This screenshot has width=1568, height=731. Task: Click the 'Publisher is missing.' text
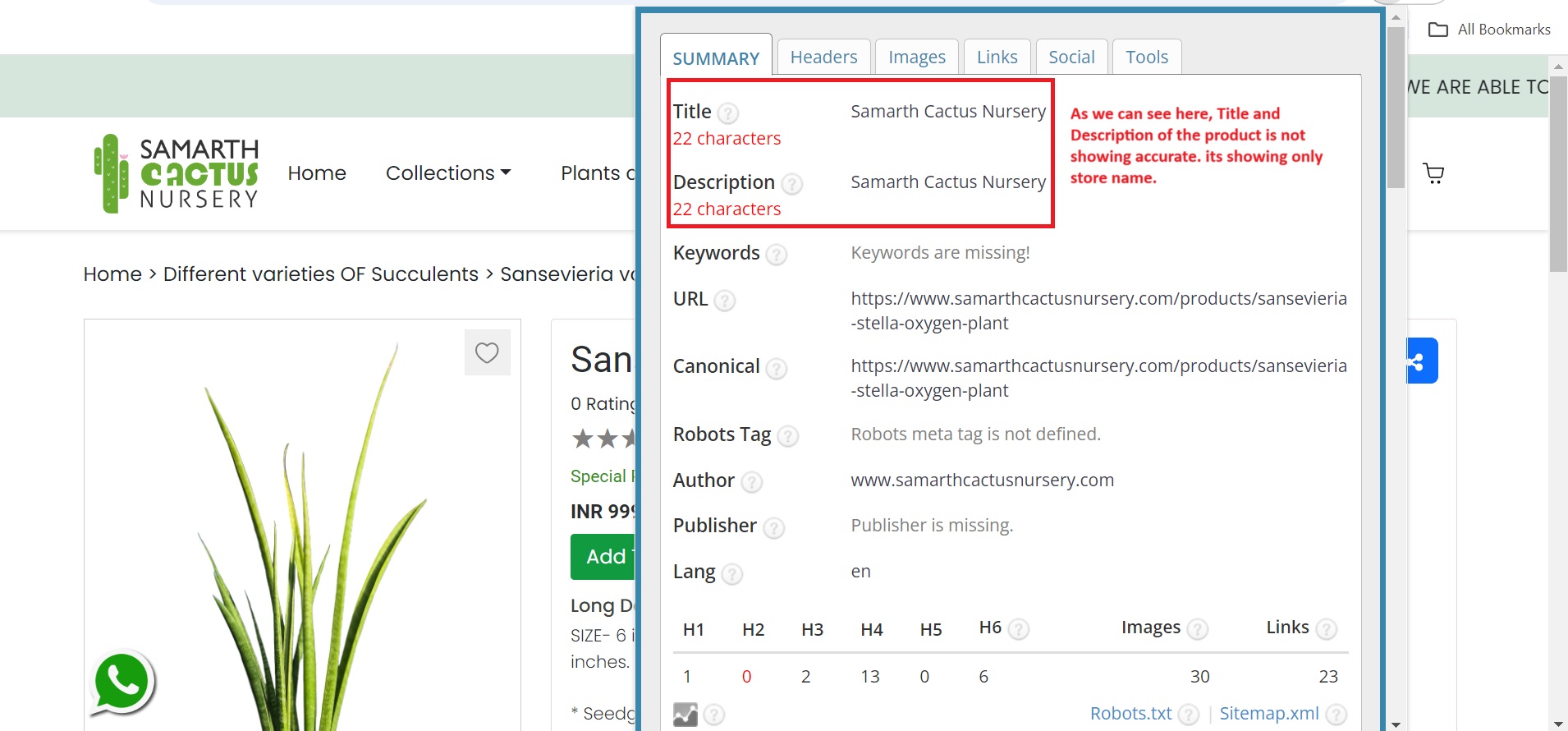(932, 525)
